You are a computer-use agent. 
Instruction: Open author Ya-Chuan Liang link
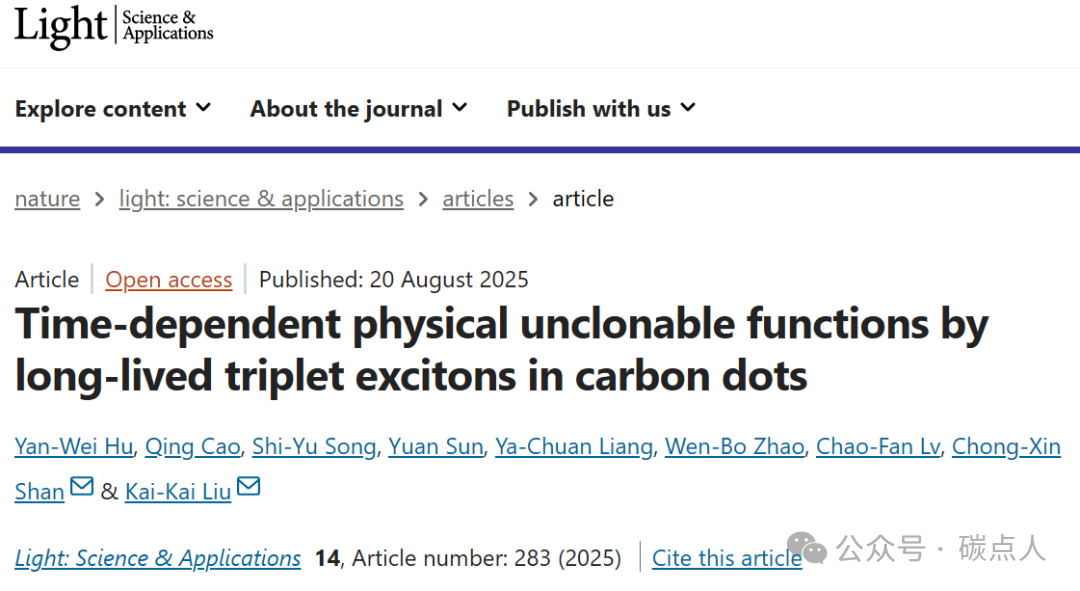point(574,446)
